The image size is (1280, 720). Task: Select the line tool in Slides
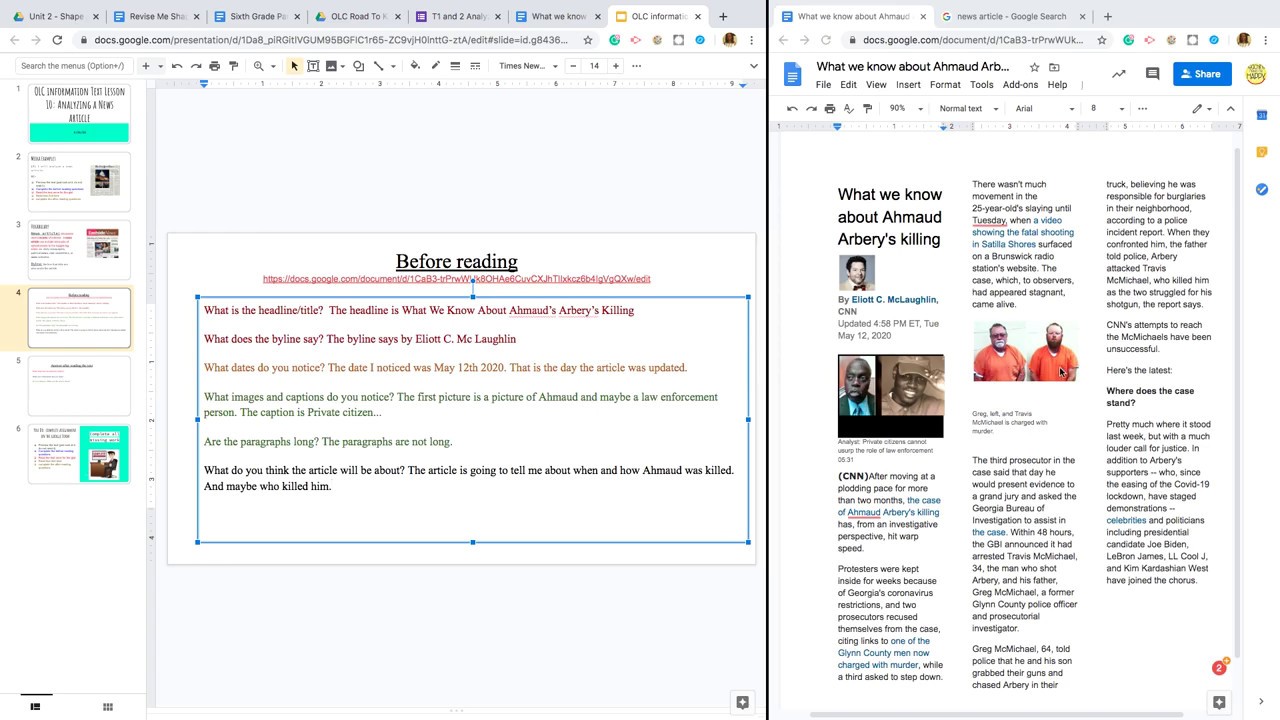click(378, 66)
